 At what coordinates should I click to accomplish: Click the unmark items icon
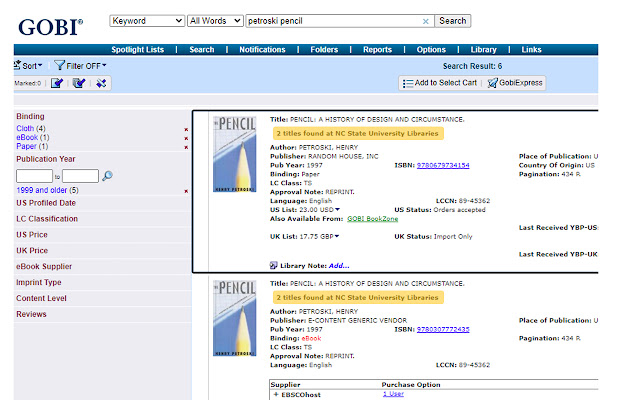[101, 83]
